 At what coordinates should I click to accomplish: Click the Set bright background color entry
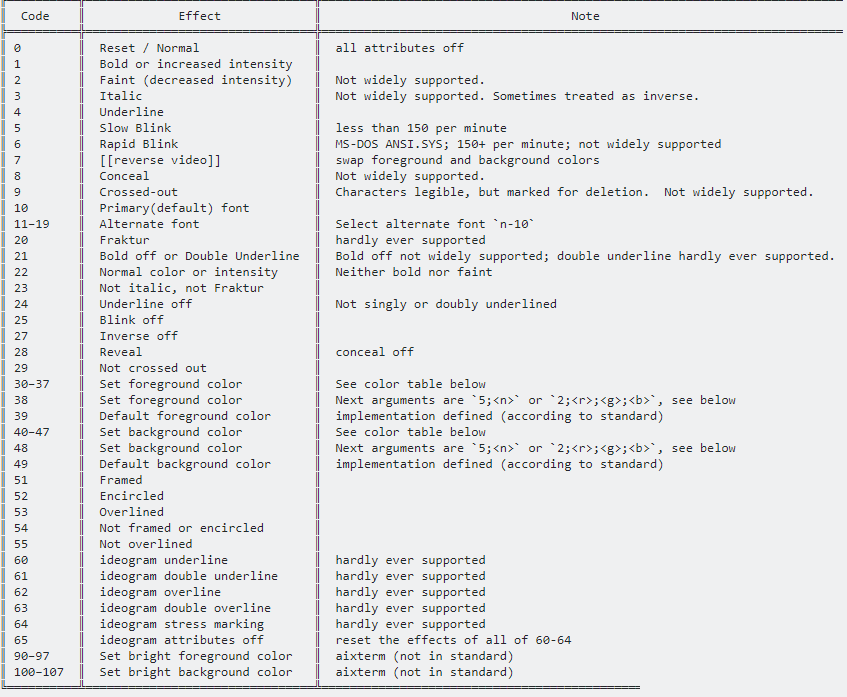(196, 672)
